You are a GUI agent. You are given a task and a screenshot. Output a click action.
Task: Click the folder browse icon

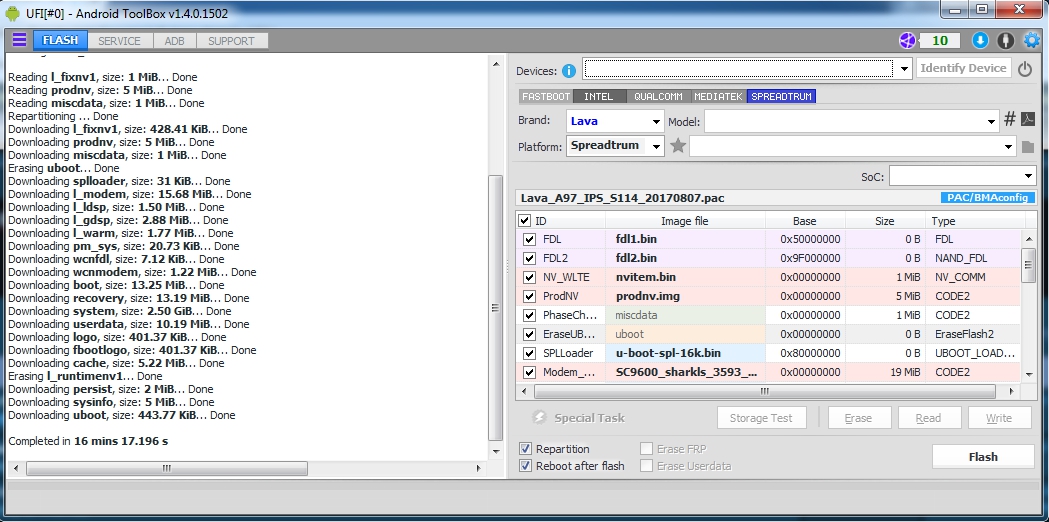[x=1028, y=147]
